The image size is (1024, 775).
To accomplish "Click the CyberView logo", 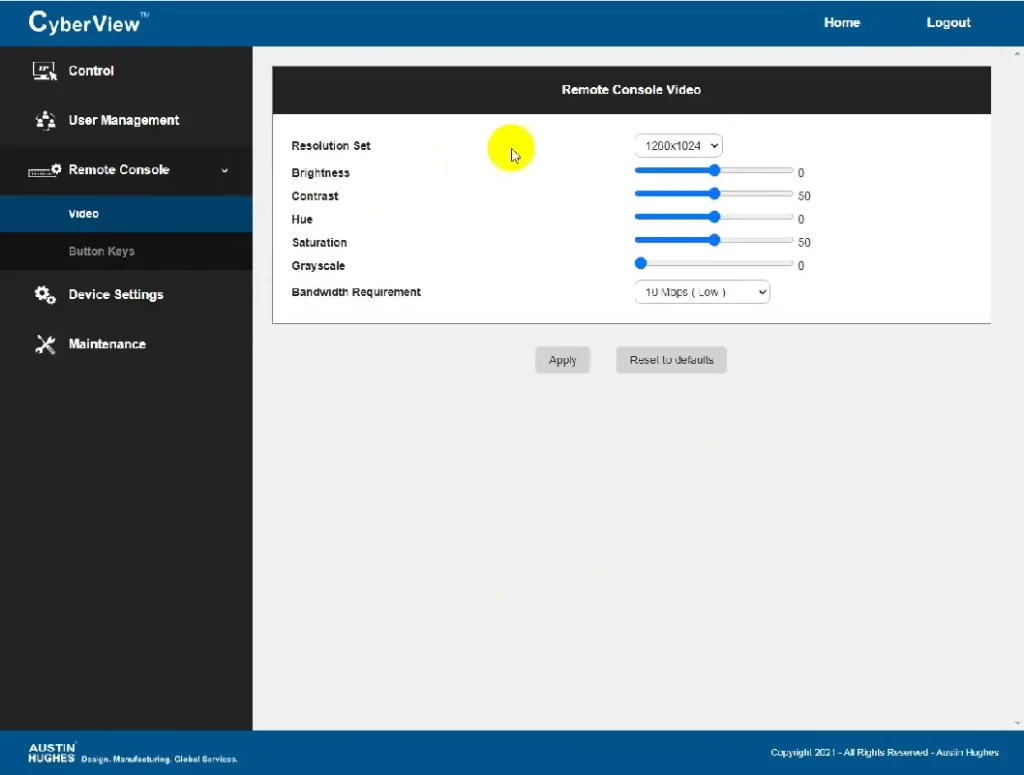I will tap(88, 23).
